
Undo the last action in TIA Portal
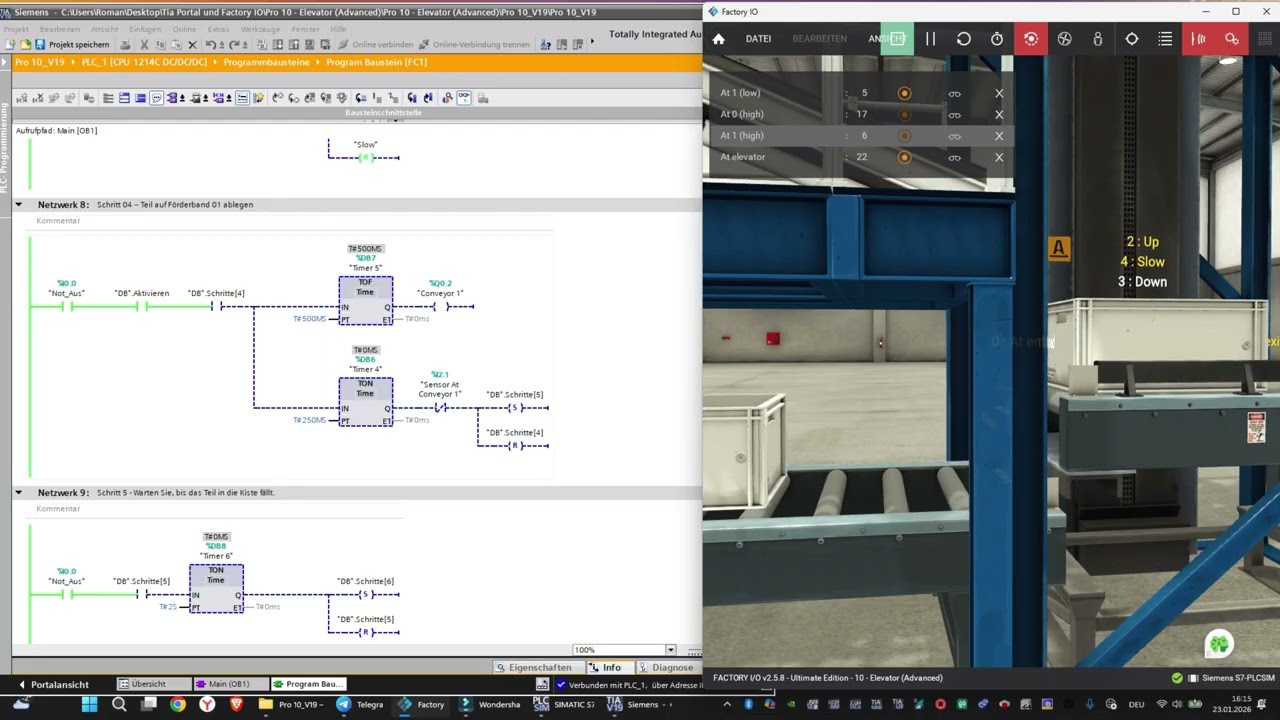click(x=210, y=45)
